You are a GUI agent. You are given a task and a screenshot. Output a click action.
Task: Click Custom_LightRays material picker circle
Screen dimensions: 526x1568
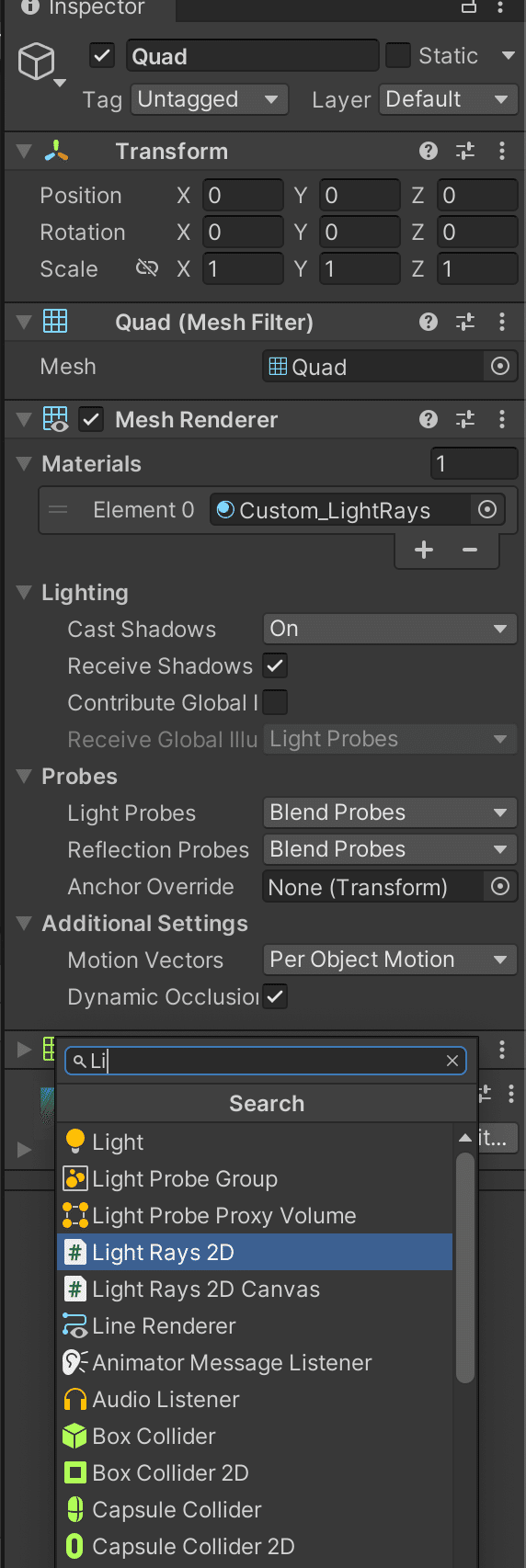point(487,509)
